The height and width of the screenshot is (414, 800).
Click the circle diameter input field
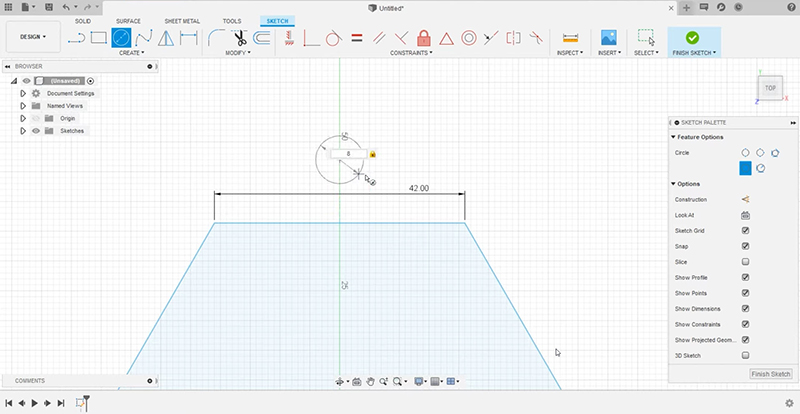[348, 154]
